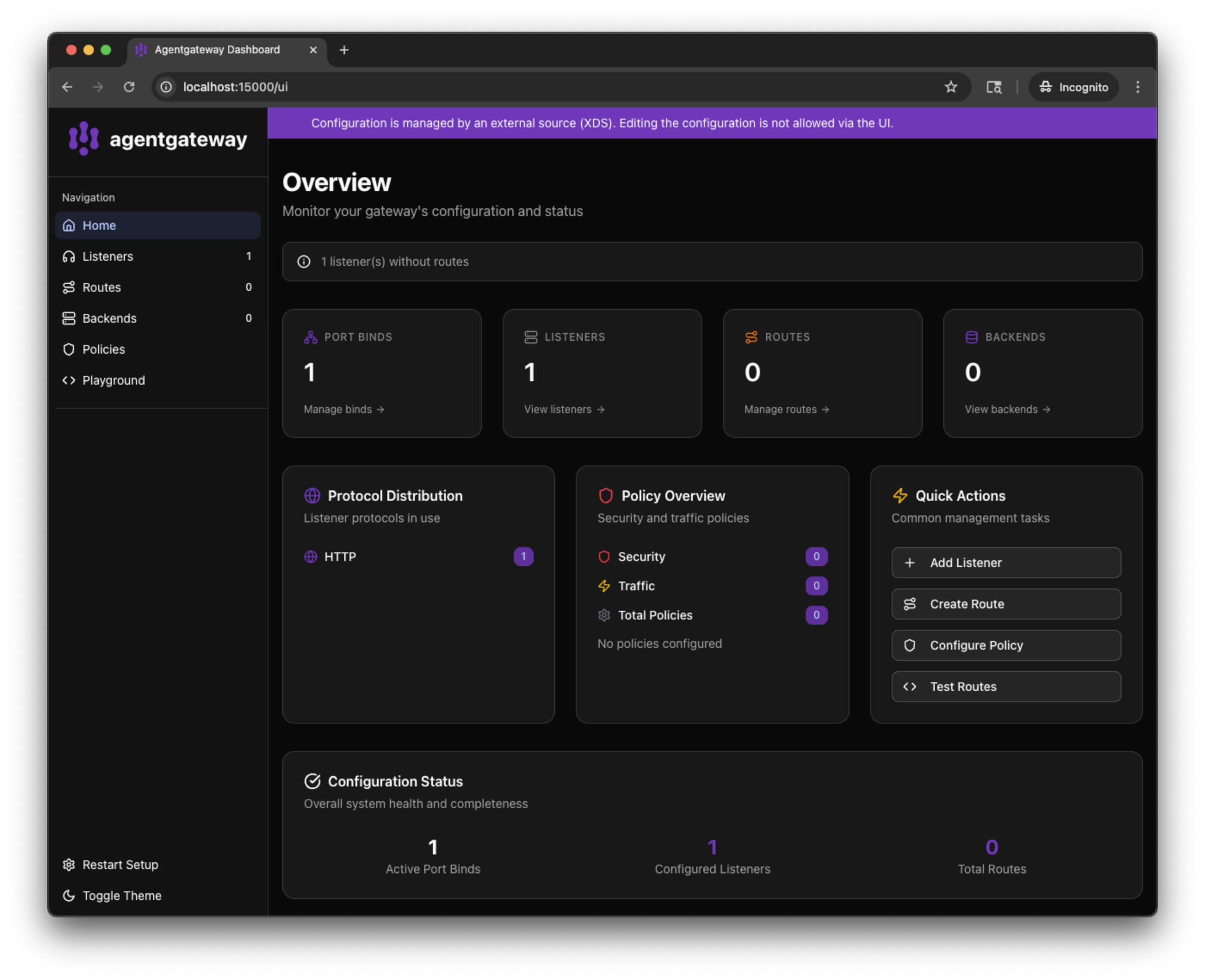Click the Protocol Distribution globe icon
Image resolution: width=1205 pixels, height=980 pixels.
pyautogui.click(x=312, y=496)
